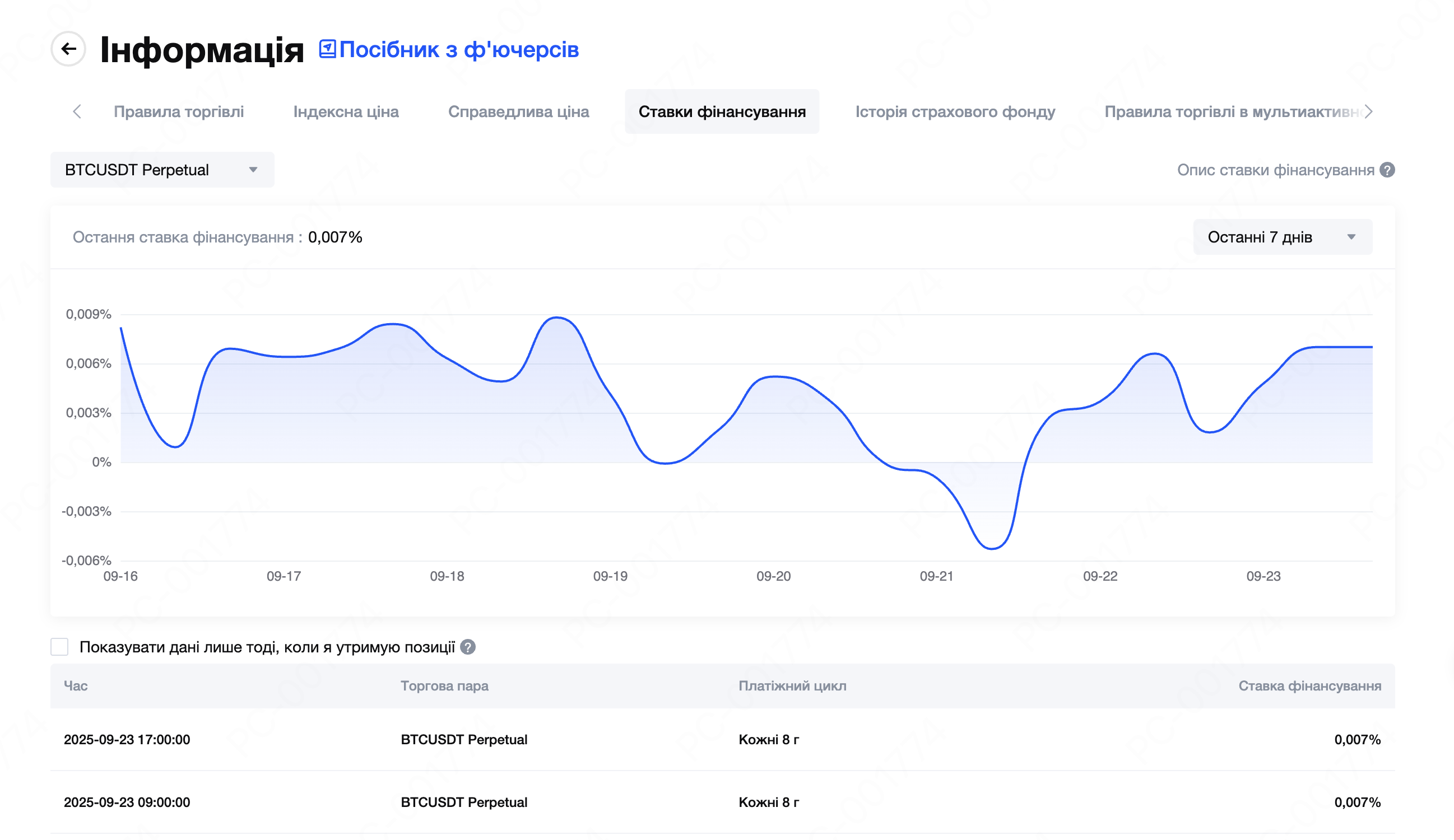The image size is (1454, 840).
Task: Click the futures guide book icon
Action: pyautogui.click(x=327, y=49)
